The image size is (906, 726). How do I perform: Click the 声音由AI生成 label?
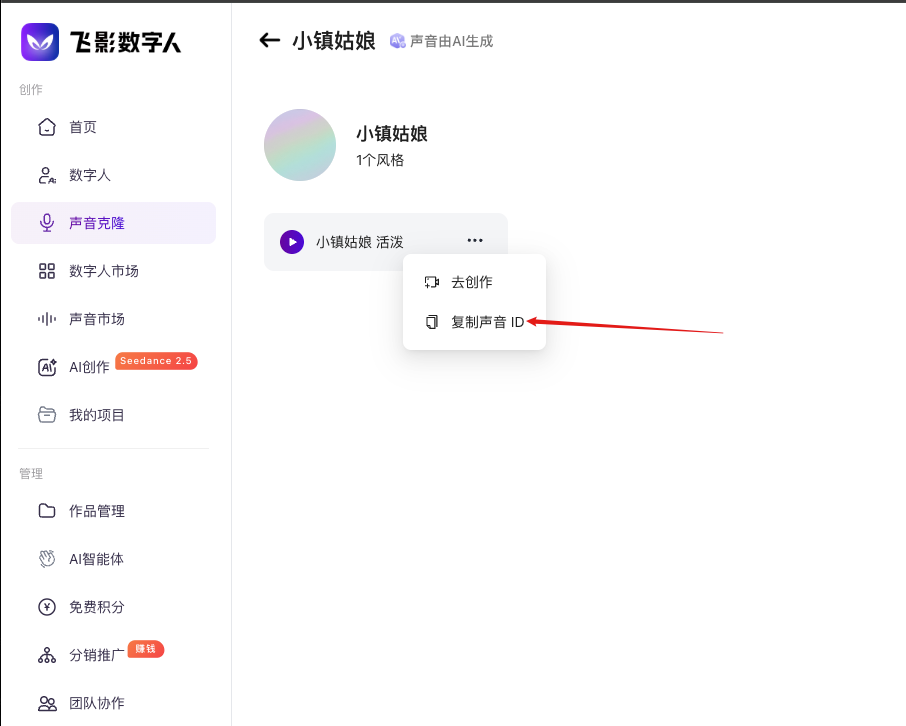(451, 41)
